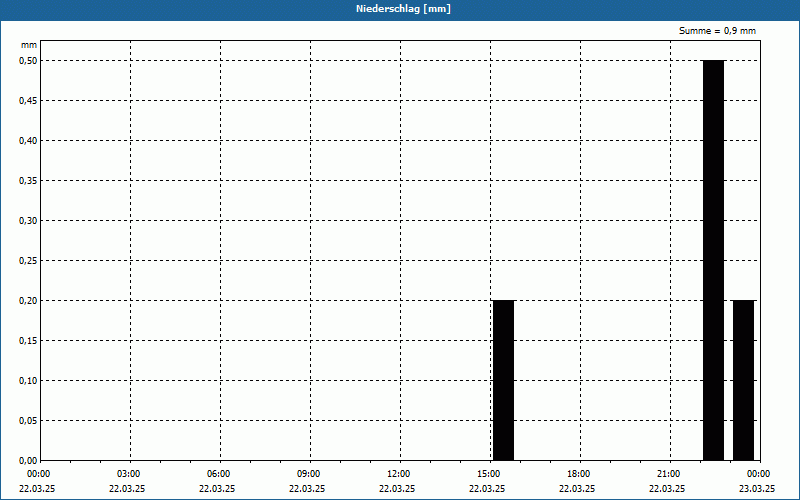Click the 18:00 time axis label
800x500 pixels.
(579, 474)
